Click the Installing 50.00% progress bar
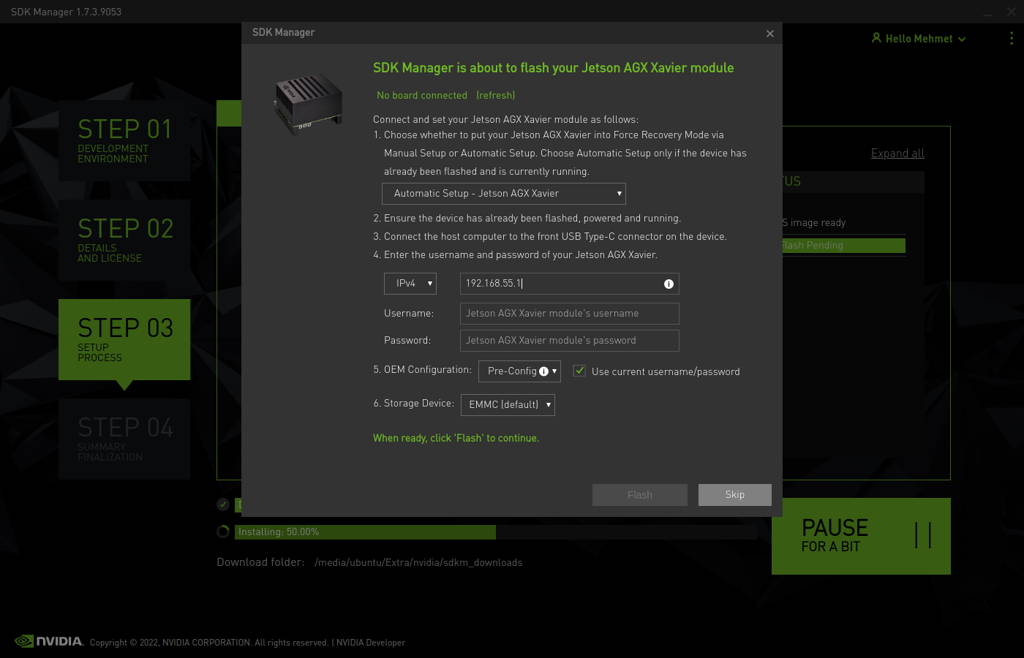Viewport: 1024px width, 658px height. point(496,532)
